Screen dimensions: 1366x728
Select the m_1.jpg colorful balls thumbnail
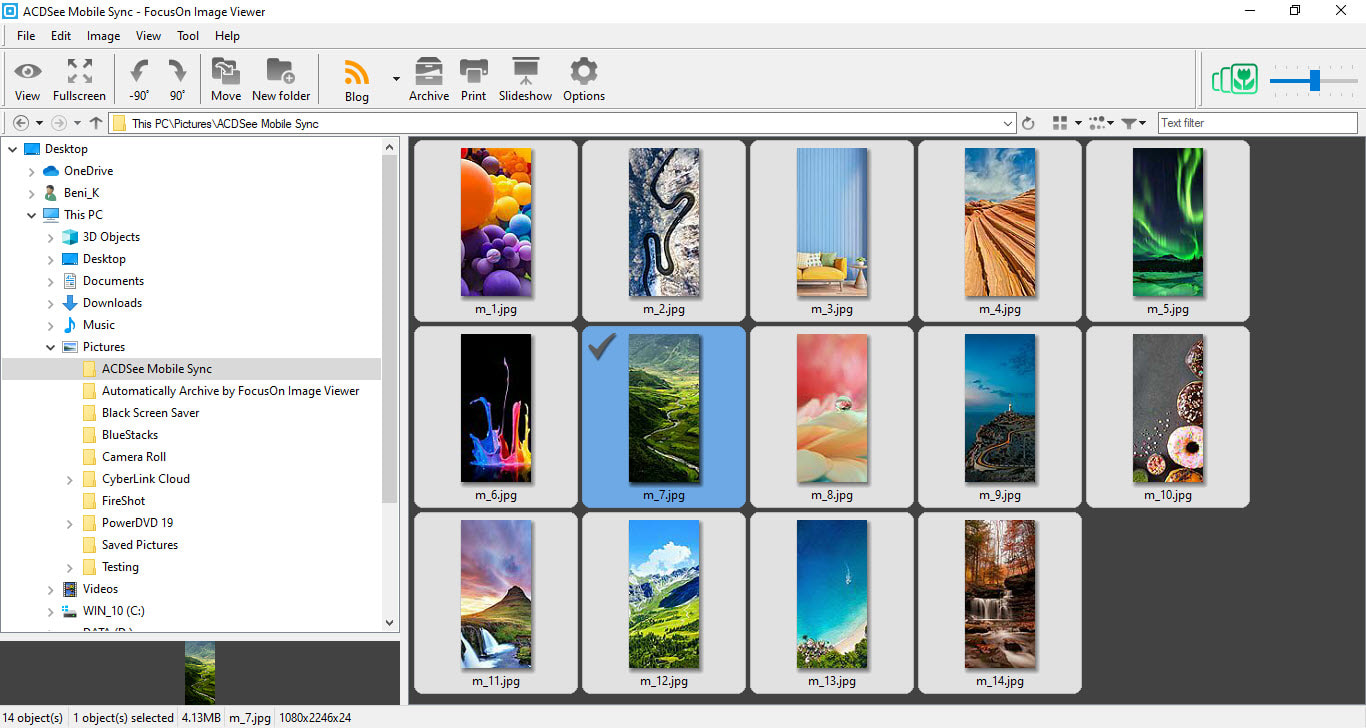pos(496,223)
